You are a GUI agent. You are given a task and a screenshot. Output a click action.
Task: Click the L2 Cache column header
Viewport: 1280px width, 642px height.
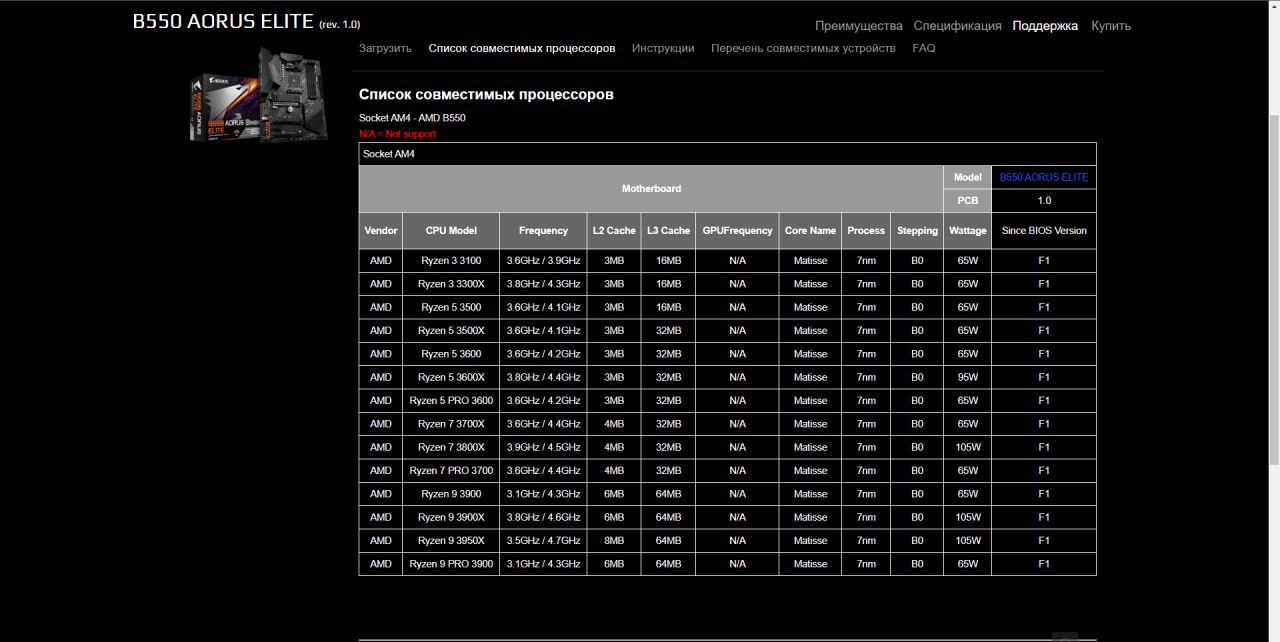(614, 230)
